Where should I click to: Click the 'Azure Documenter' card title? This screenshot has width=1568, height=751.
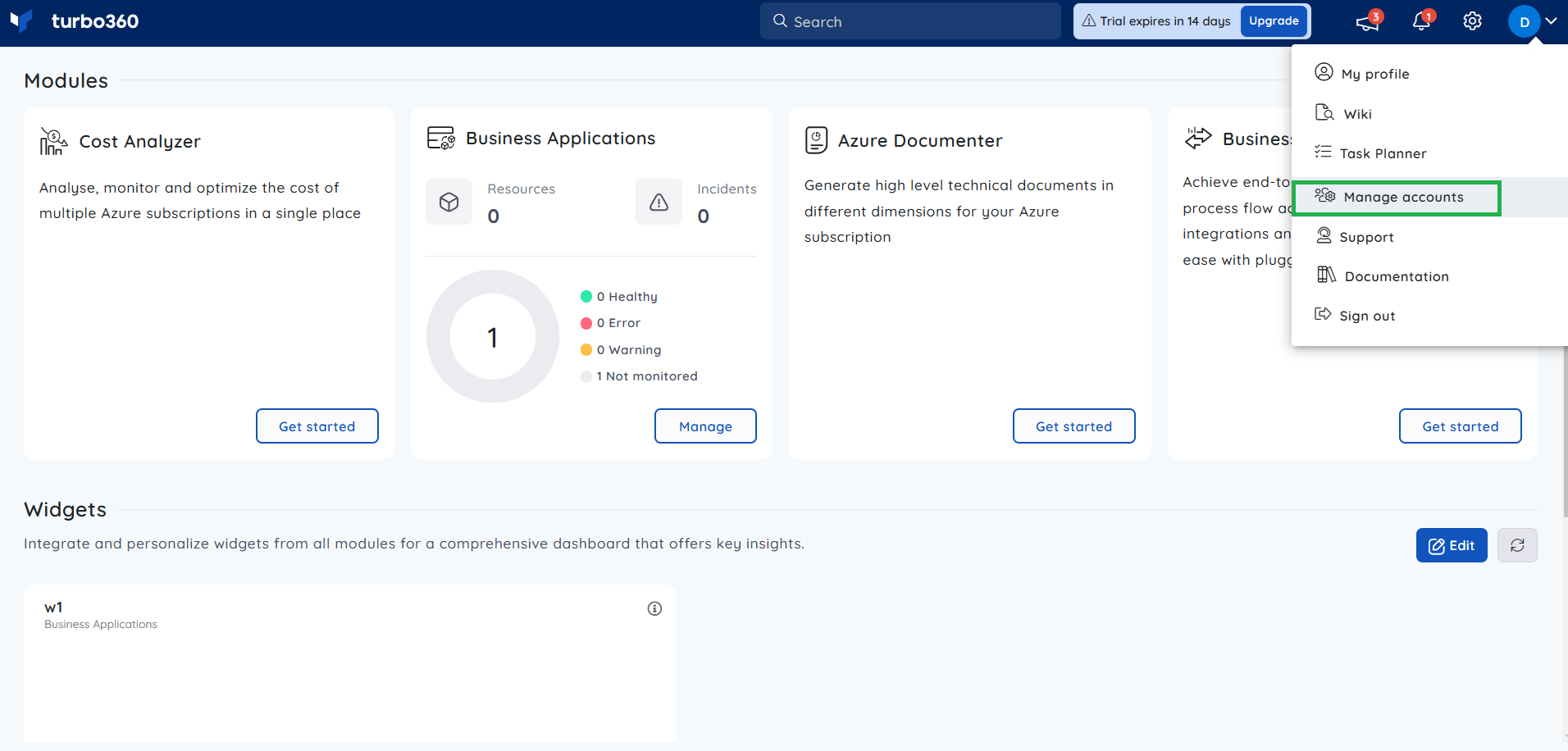tap(920, 141)
